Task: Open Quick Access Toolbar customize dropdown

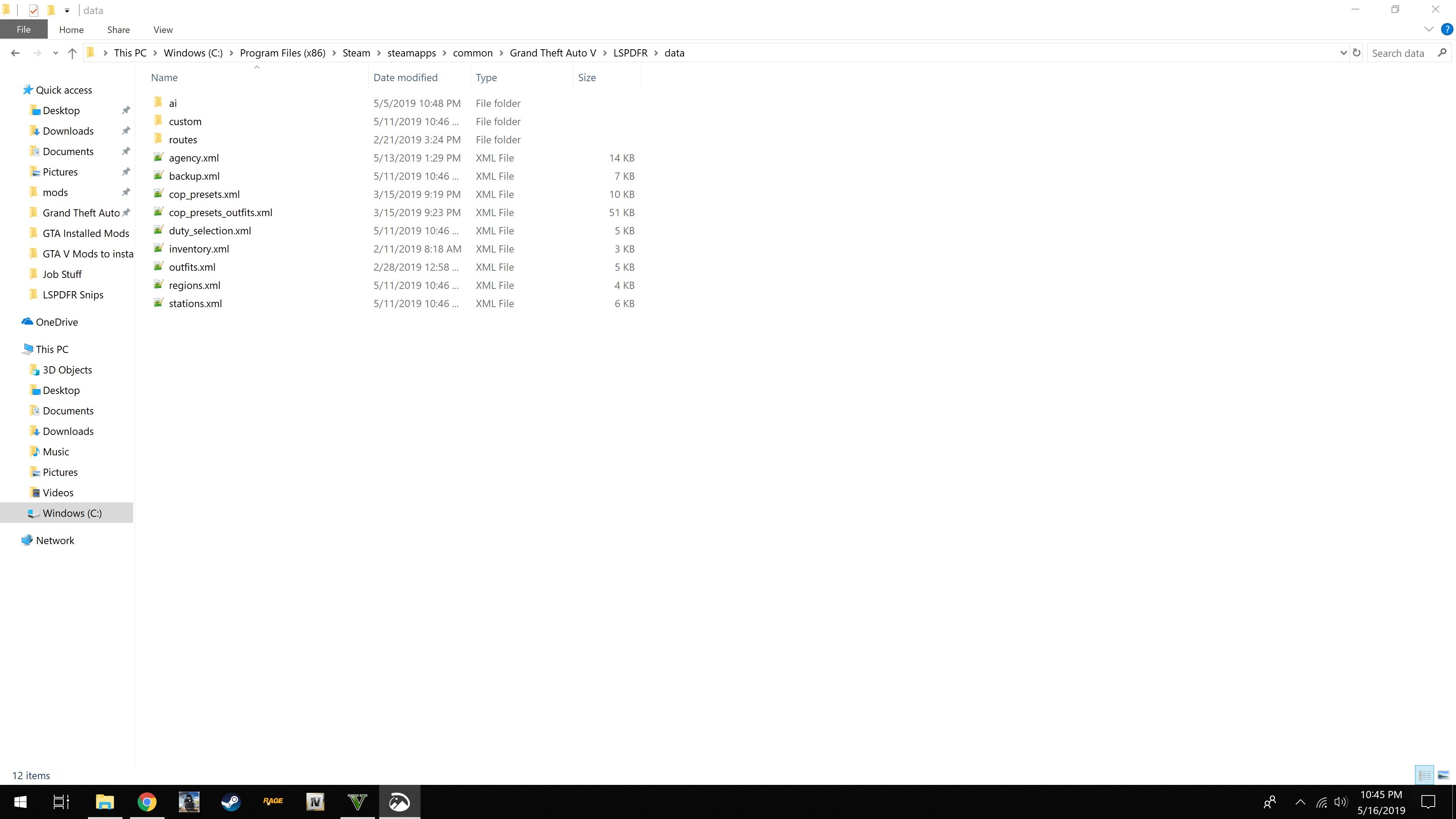Action: point(67,10)
